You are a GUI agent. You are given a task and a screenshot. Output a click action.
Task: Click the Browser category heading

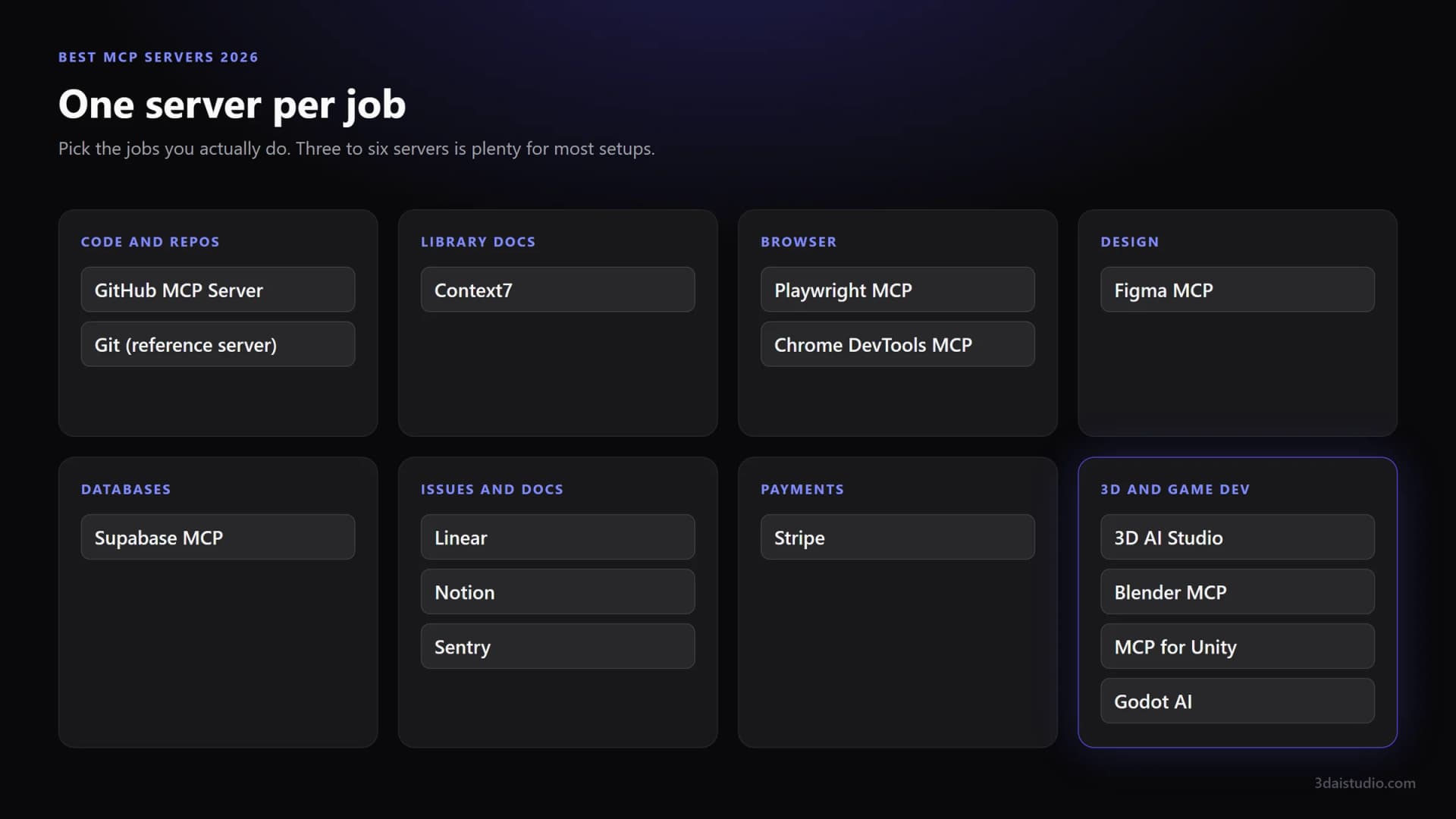pyautogui.click(x=799, y=242)
